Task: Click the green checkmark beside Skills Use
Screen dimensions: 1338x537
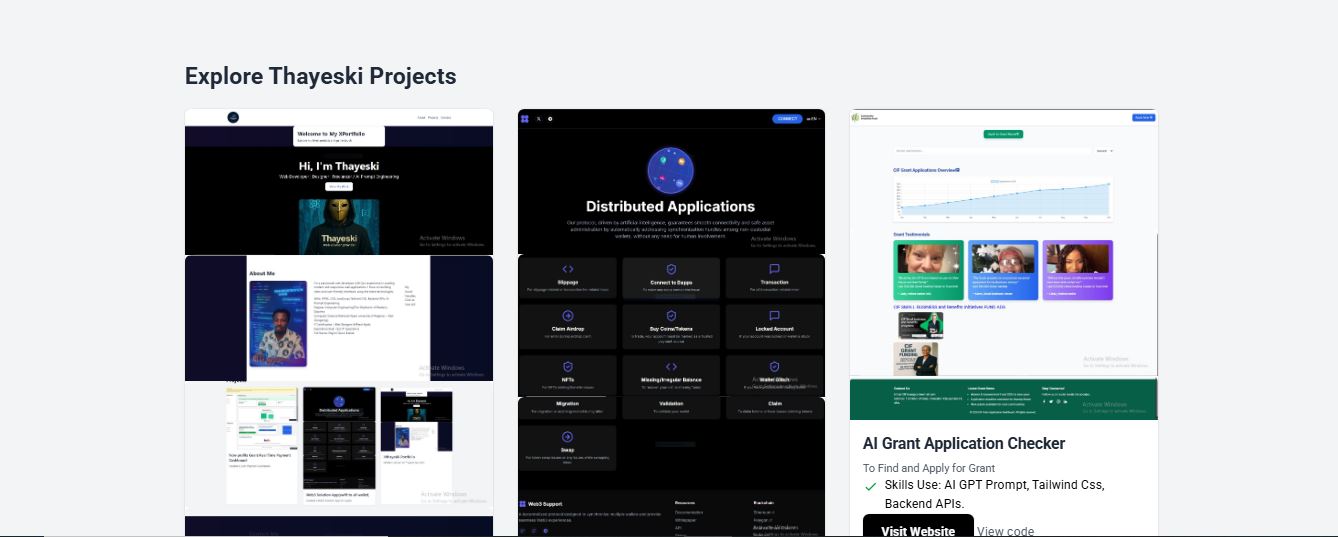Action: [871, 487]
